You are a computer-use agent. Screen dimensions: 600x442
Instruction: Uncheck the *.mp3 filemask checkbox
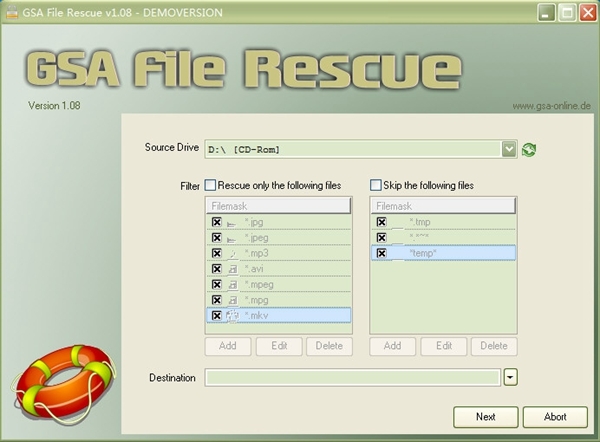coord(217,253)
